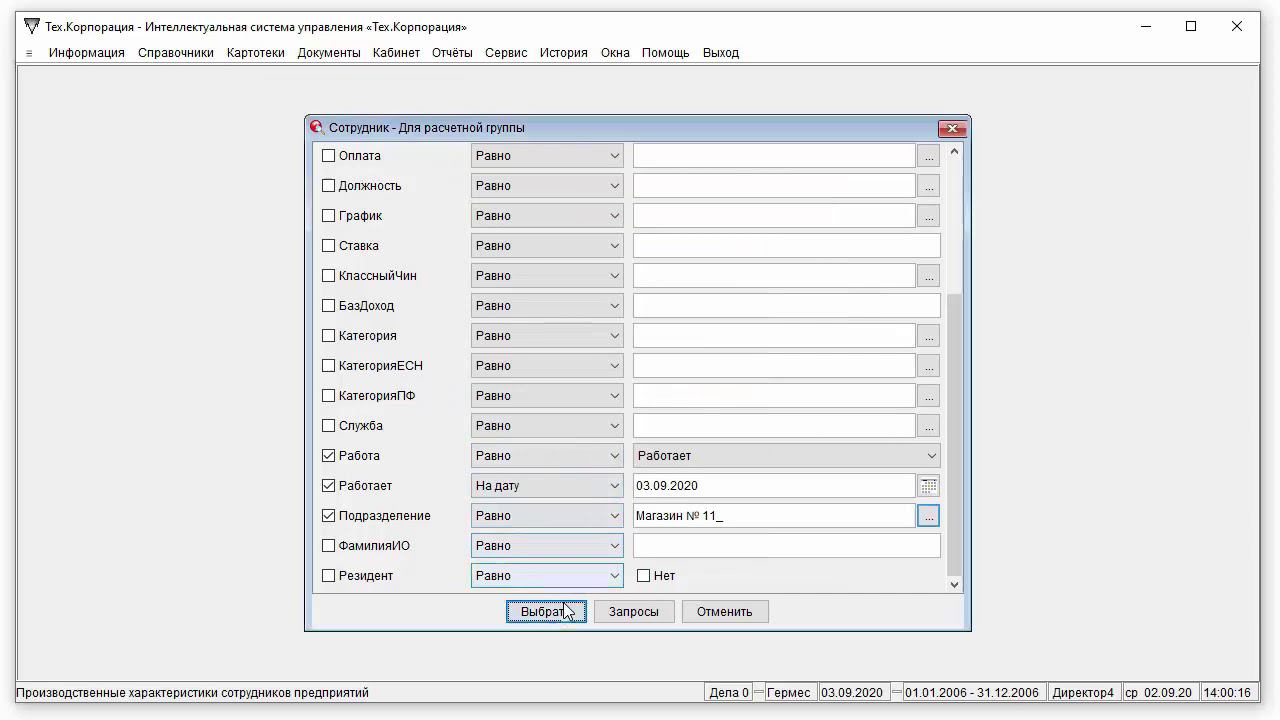Open lookup for КатегорияПФ value
1280x720 pixels.
point(929,396)
